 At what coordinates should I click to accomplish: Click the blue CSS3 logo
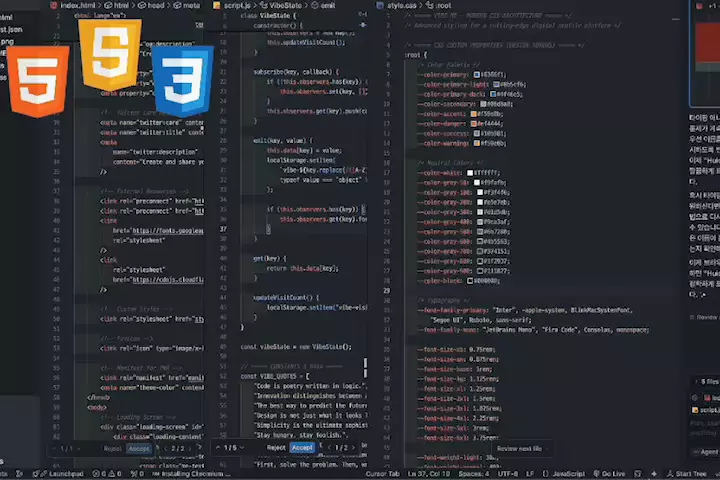183,81
